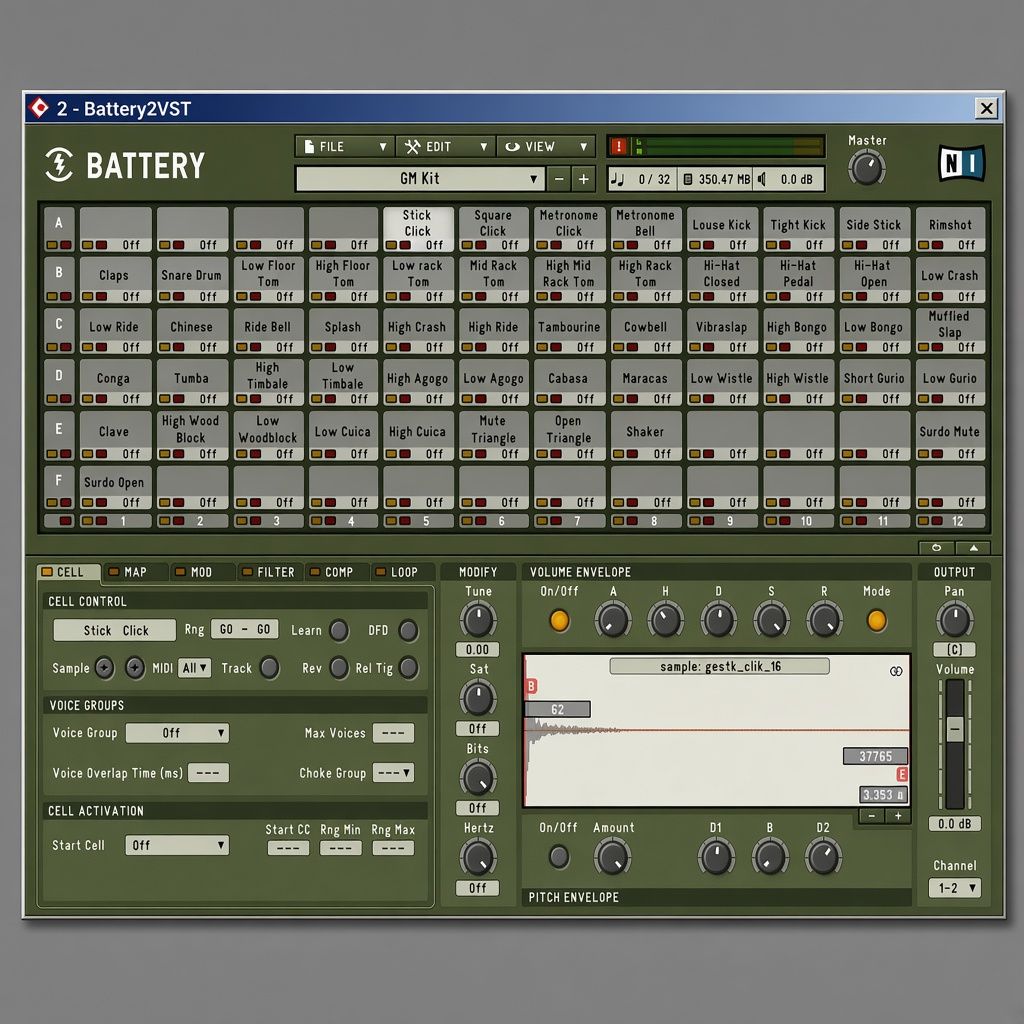Enable the Learn button
The width and height of the screenshot is (1024, 1024).
click(x=338, y=630)
